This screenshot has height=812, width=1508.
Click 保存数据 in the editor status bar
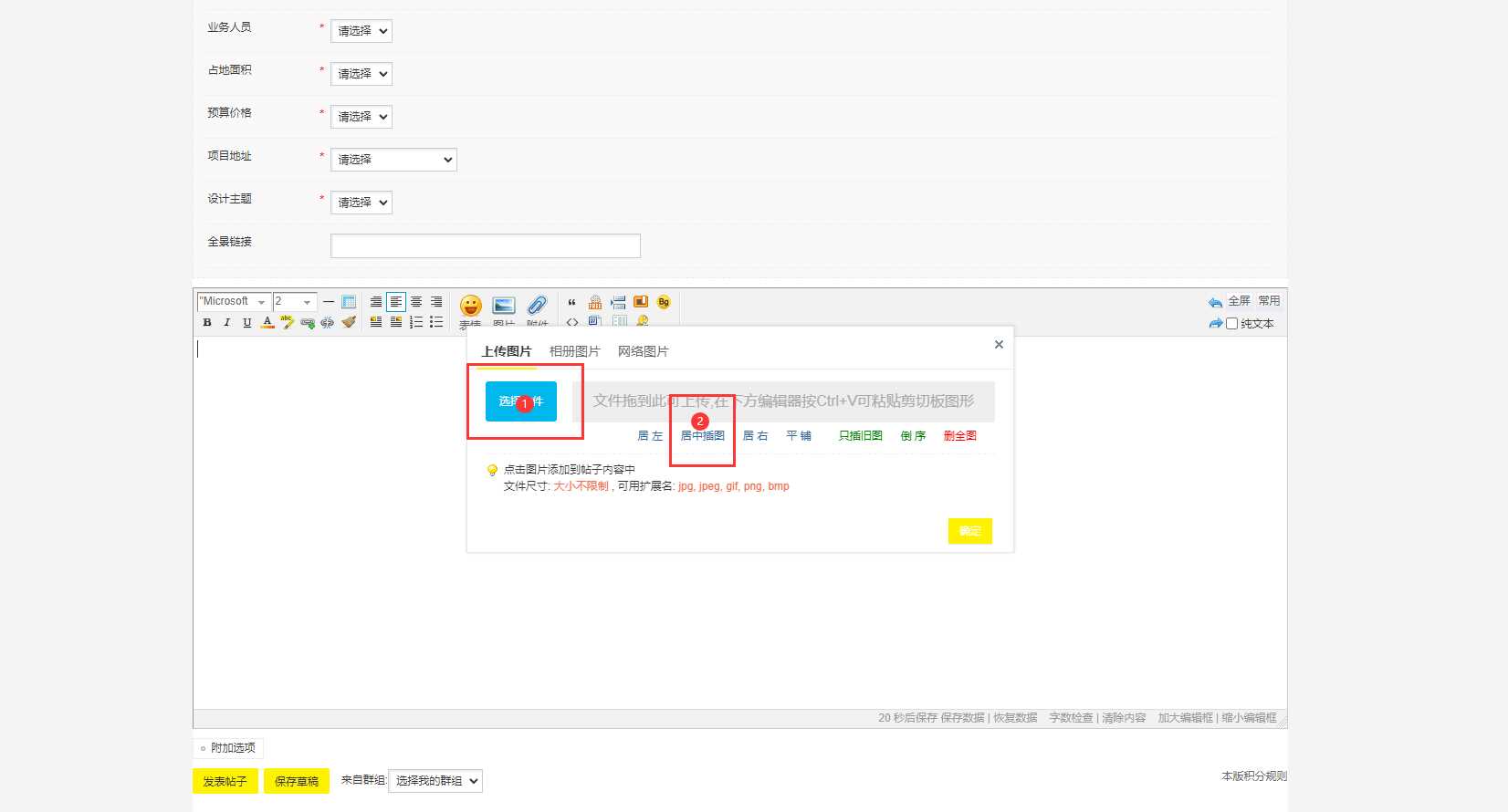962,718
